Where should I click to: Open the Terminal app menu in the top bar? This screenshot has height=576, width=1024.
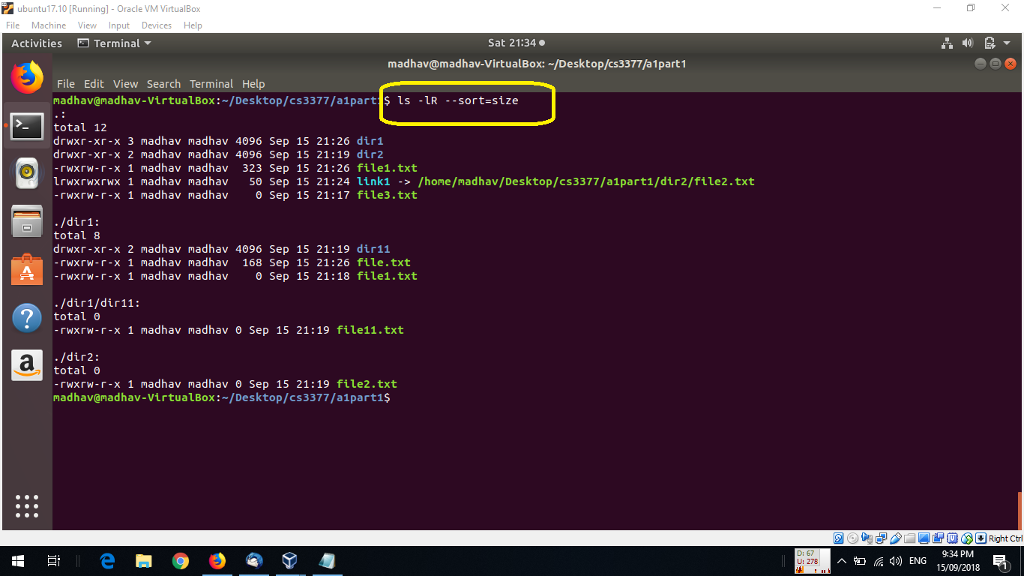click(x=114, y=43)
